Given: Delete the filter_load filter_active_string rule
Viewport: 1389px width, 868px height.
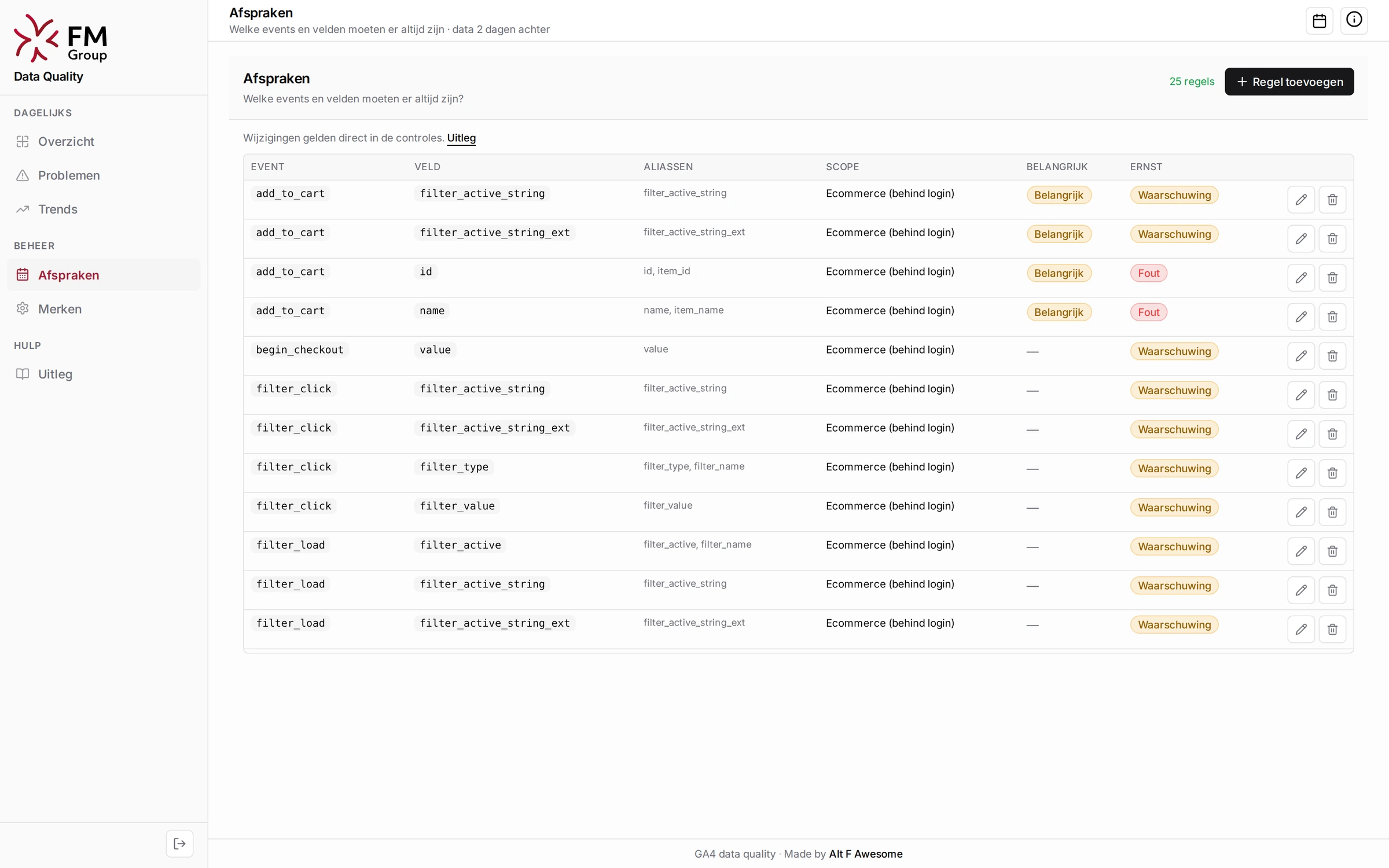Looking at the screenshot, I should [1332, 590].
